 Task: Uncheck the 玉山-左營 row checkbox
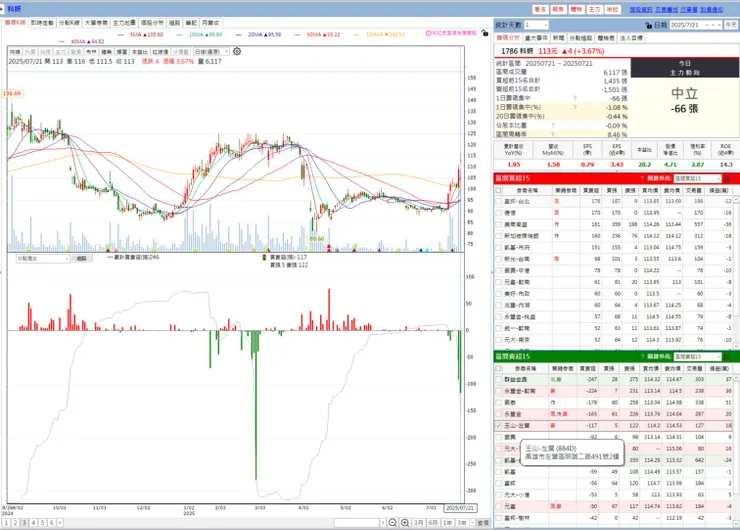point(498,425)
